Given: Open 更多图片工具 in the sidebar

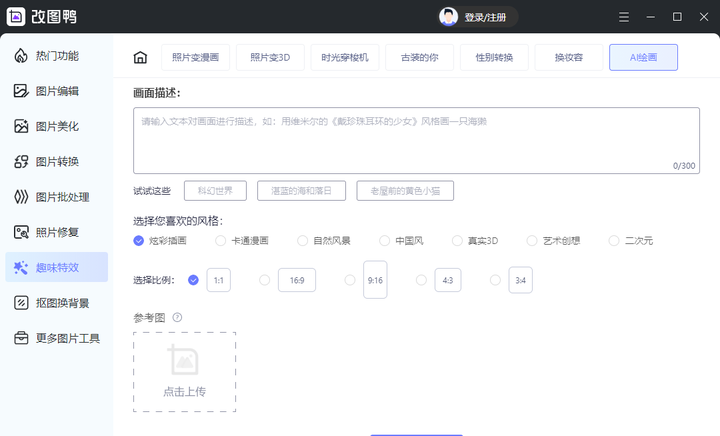Looking at the screenshot, I should pos(57,338).
